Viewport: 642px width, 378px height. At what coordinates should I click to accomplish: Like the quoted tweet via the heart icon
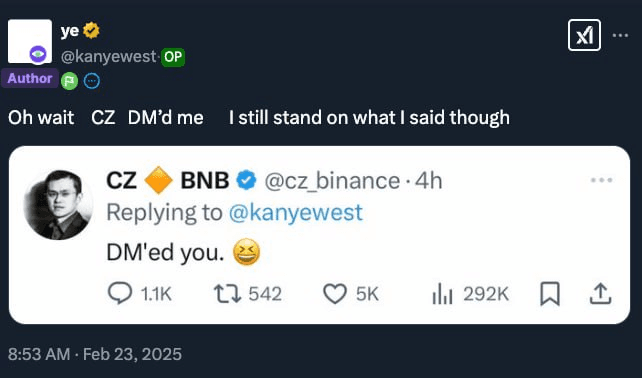(335, 294)
